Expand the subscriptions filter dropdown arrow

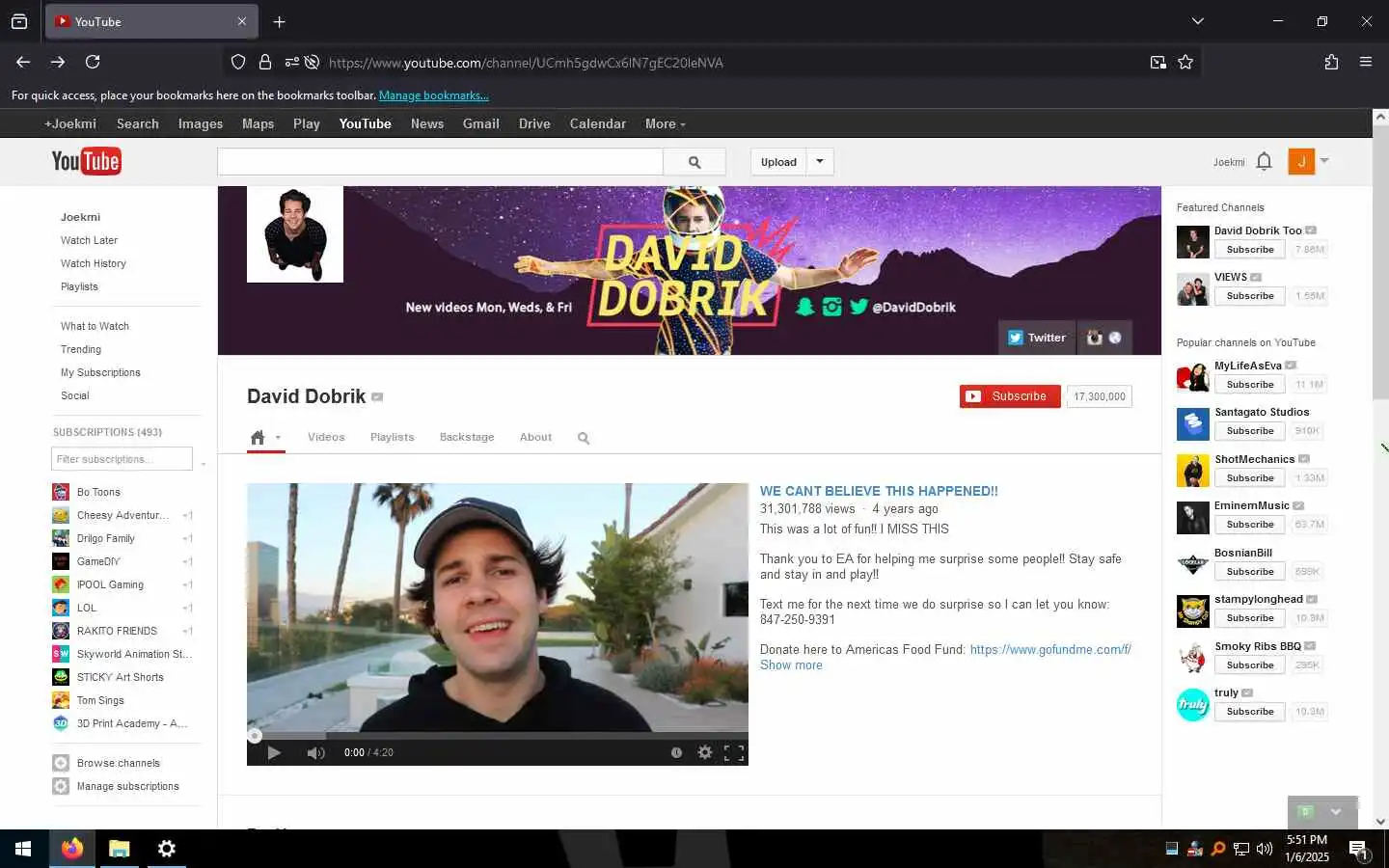[x=203, y=464]
